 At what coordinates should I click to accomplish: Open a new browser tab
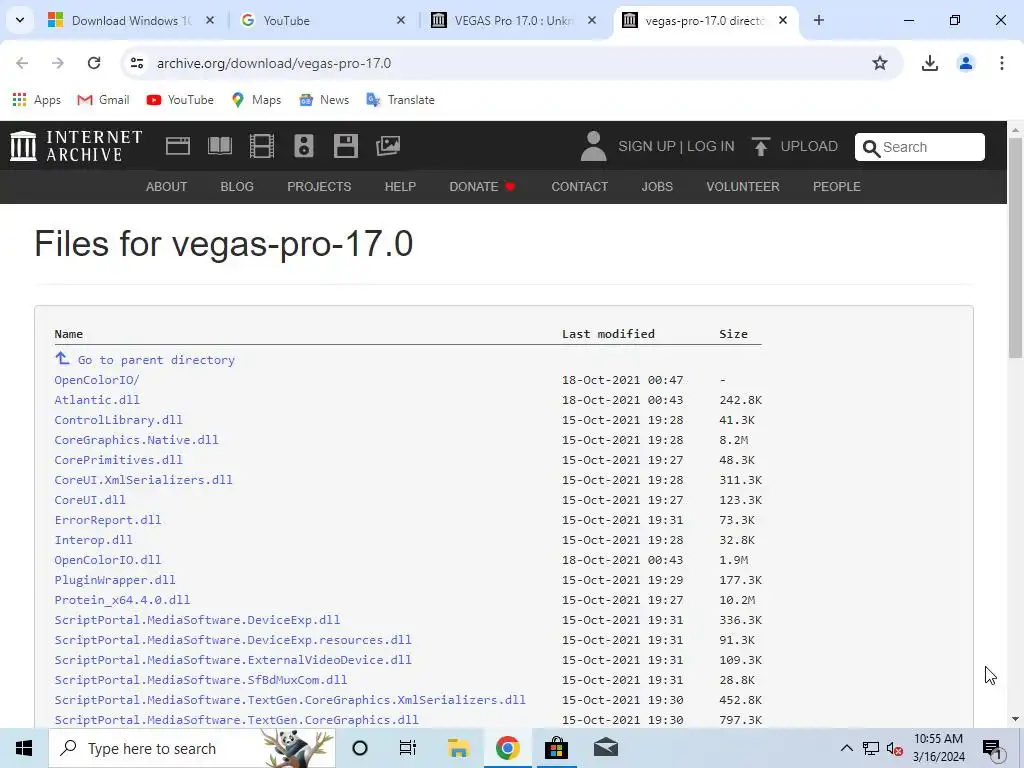(818, 20)
